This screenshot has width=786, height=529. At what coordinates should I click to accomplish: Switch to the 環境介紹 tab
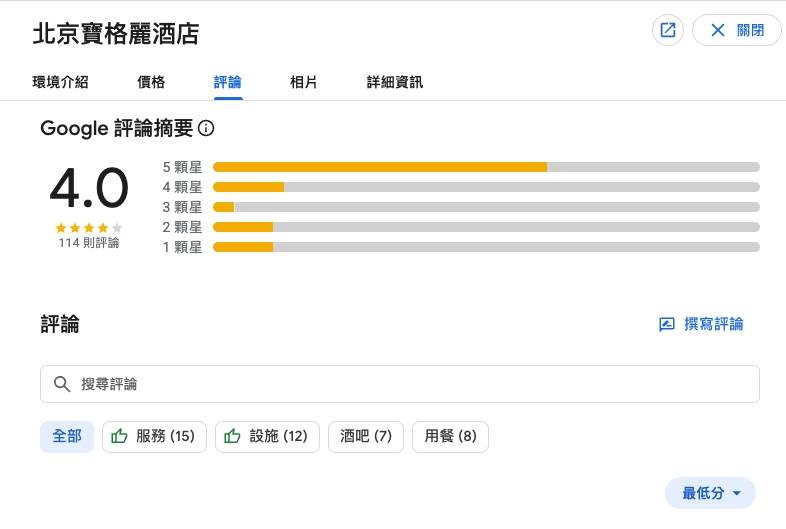click(x=60, y=82)
